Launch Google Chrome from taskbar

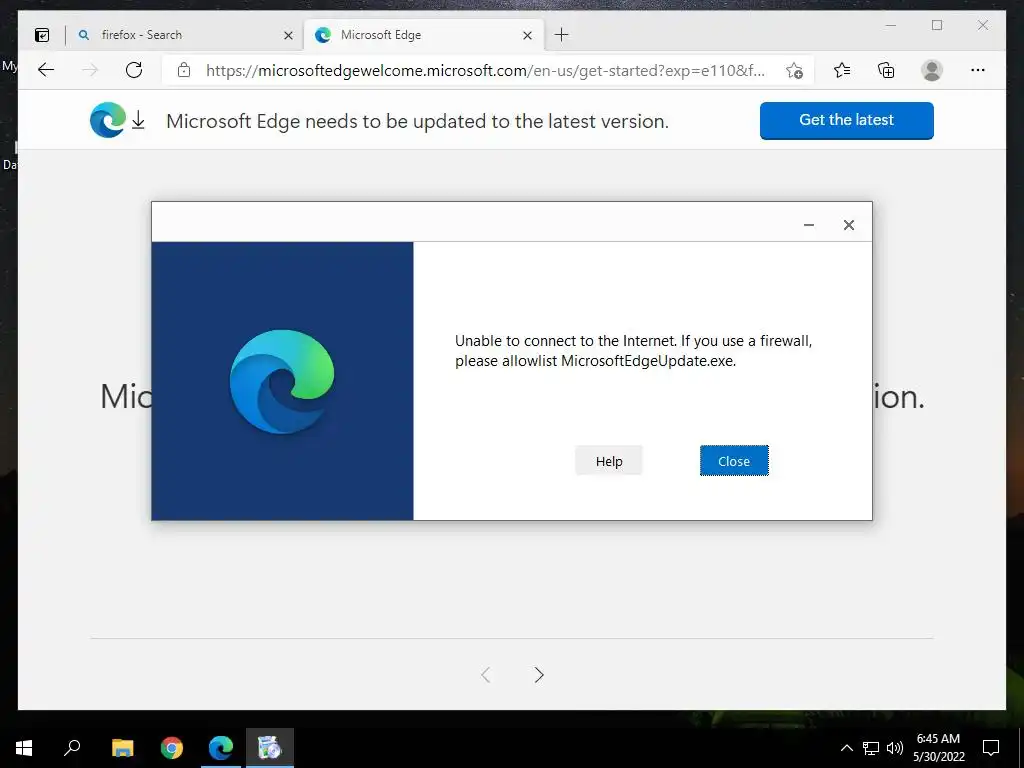click(172, 748)
